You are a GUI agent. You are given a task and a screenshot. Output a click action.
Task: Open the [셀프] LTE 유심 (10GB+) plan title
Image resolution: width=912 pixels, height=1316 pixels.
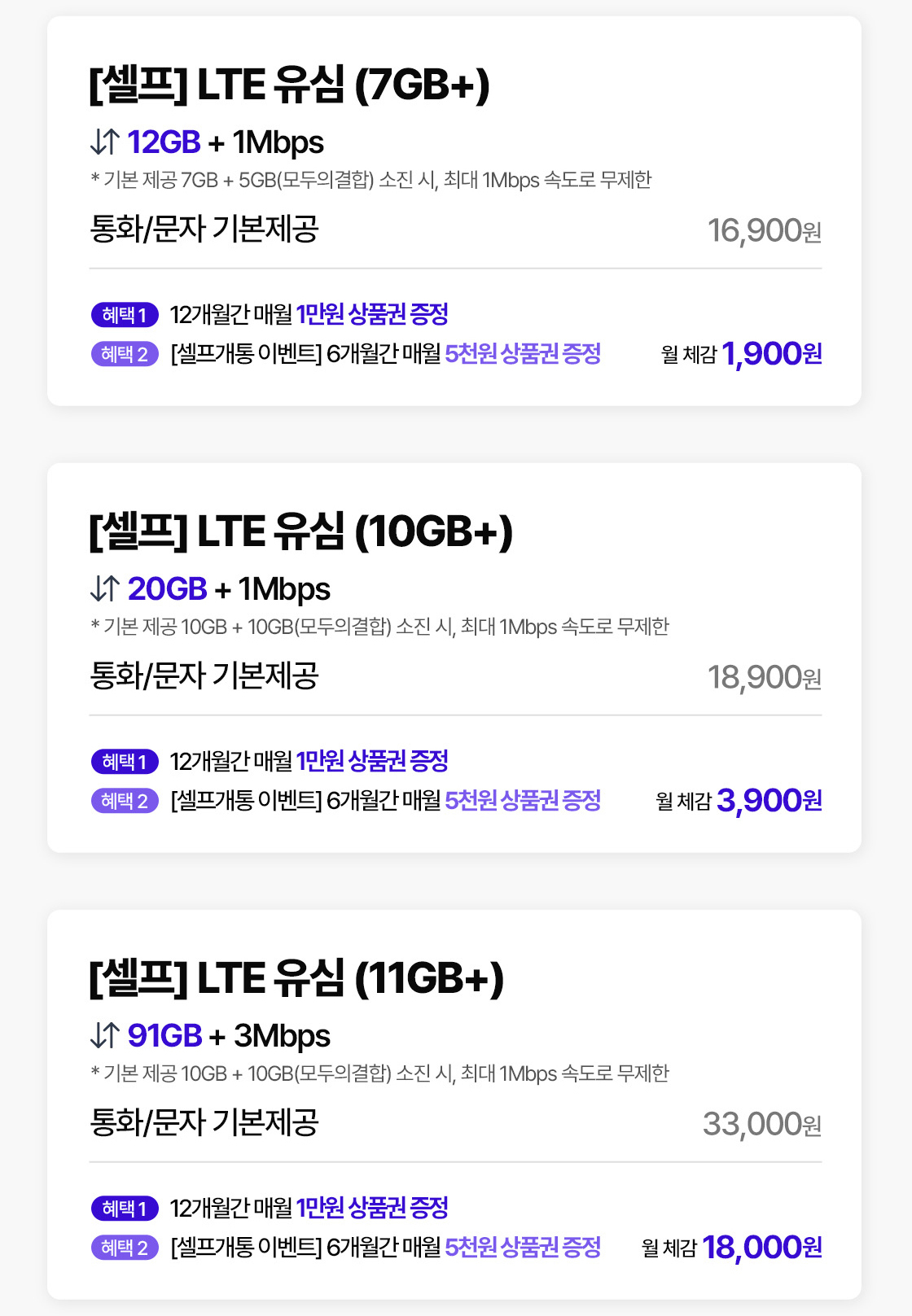point(300,531)
